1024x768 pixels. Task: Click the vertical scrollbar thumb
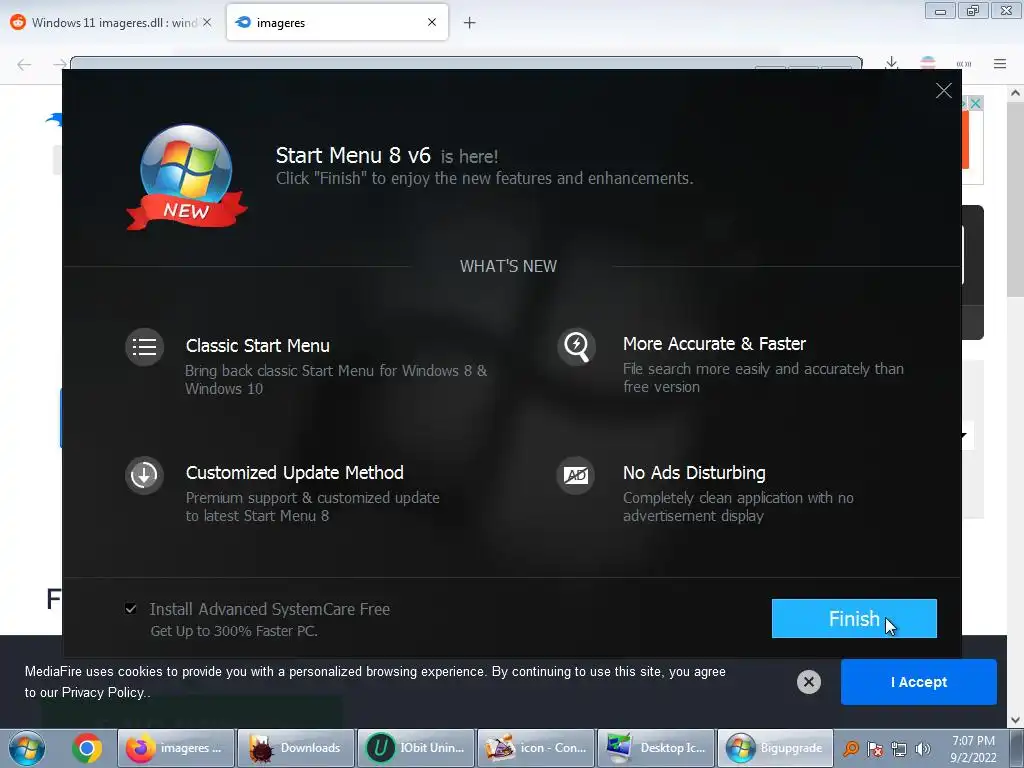1015,199
